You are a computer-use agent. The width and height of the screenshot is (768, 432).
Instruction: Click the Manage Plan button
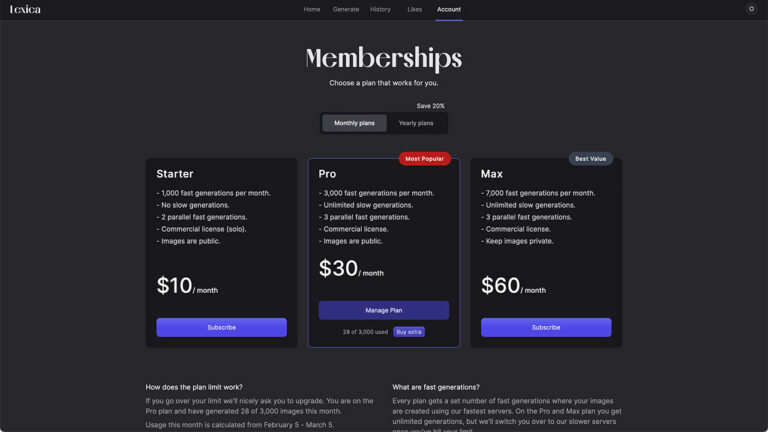[x=384, y=310]
